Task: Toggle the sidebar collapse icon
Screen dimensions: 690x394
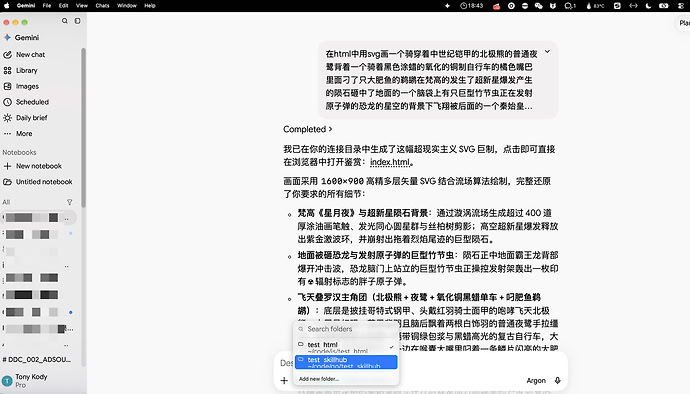Action: pyautogui.click(x=77, y=21)
